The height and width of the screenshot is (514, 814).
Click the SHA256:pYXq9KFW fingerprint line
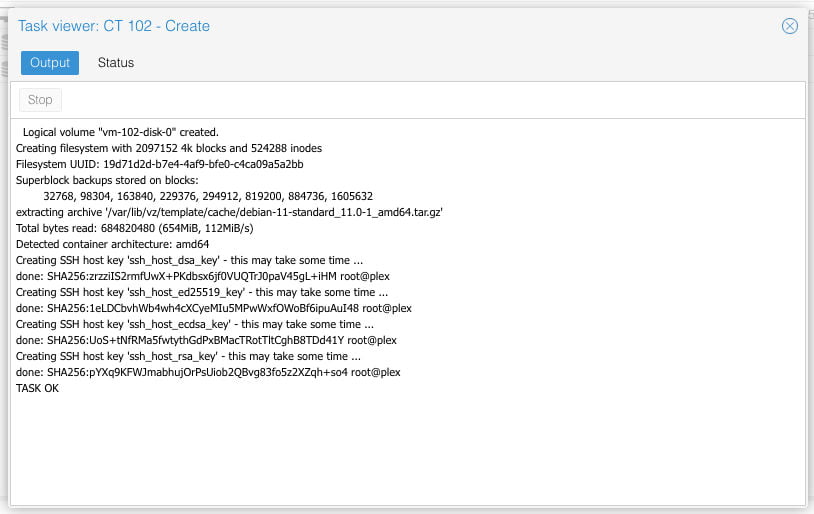(208, 372)
